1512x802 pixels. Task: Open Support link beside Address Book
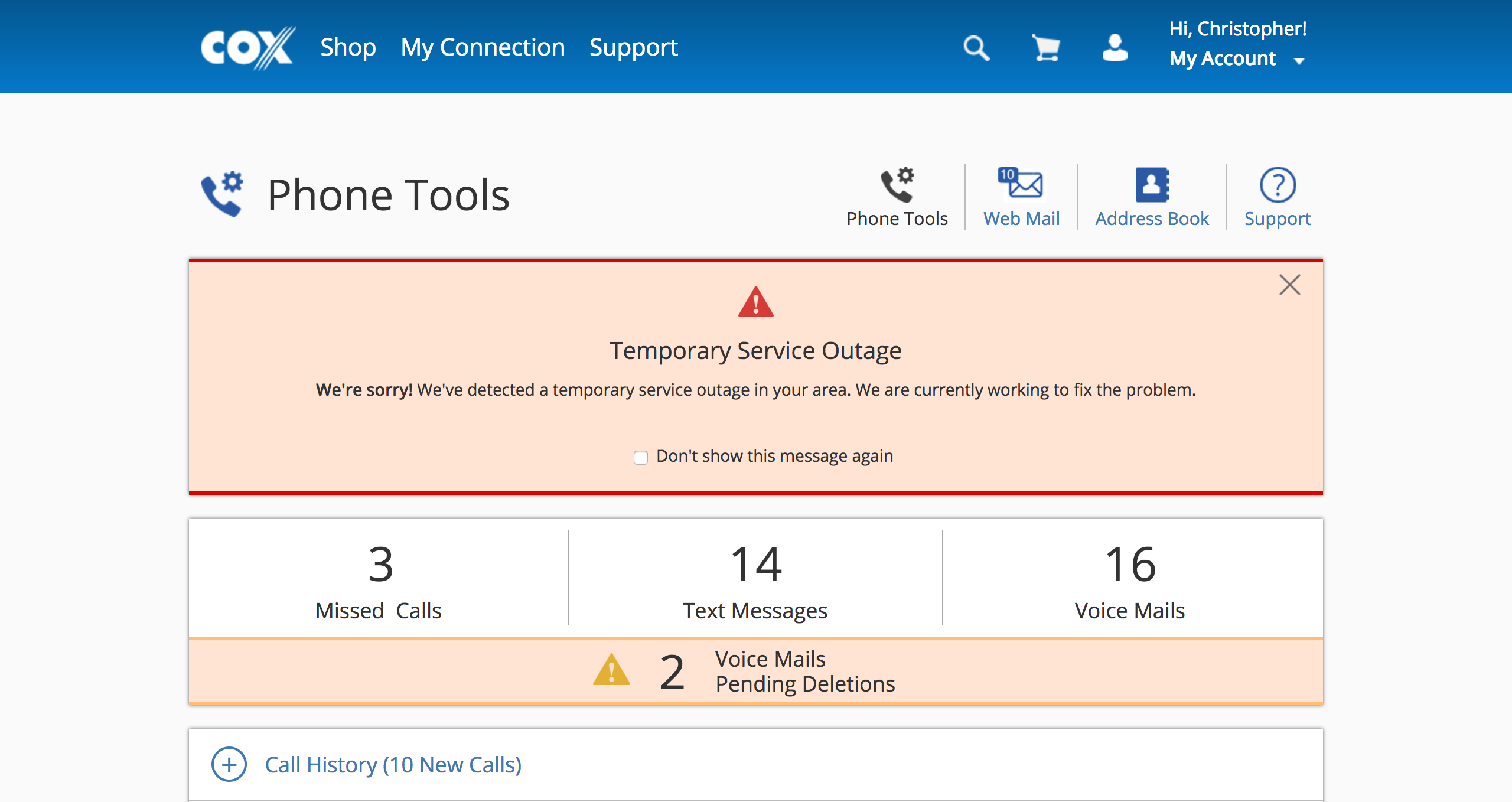[x=1278, y=219]
